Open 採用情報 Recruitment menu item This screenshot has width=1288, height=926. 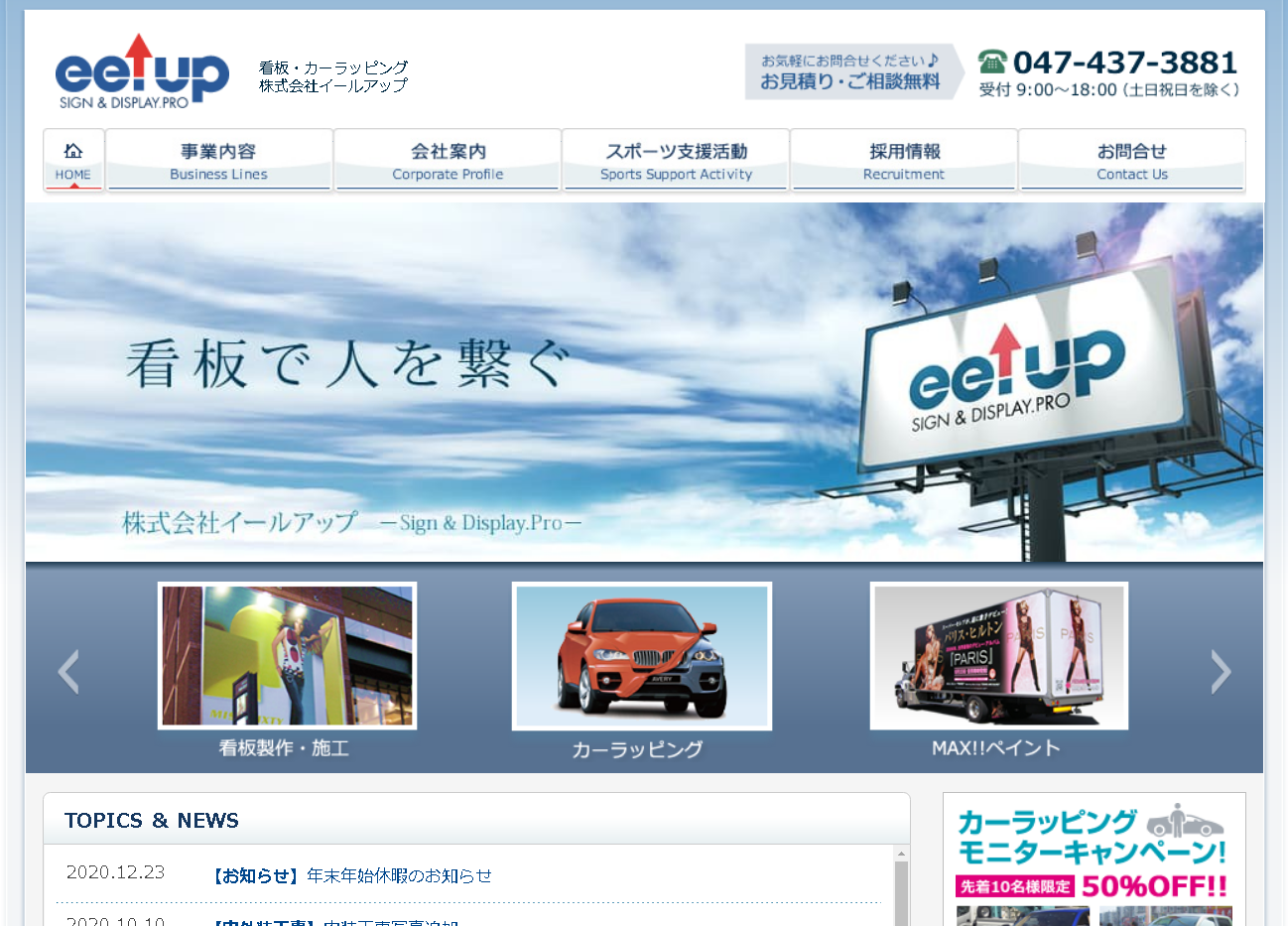click(904, 161)
